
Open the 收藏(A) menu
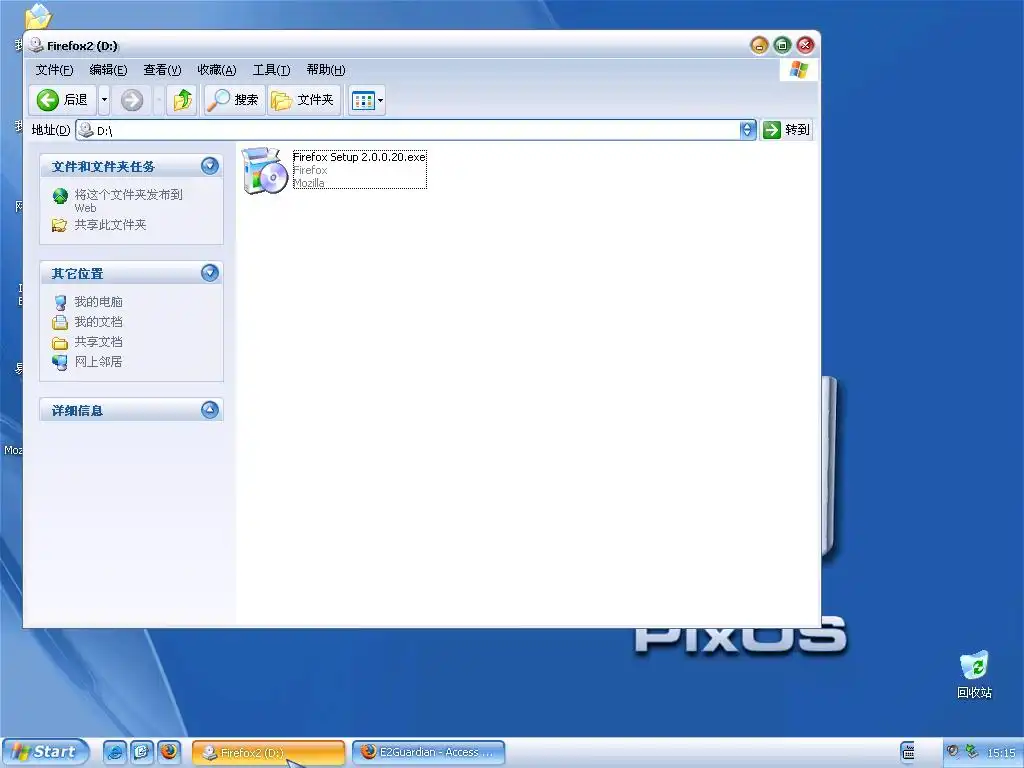[x=217, y=70]
